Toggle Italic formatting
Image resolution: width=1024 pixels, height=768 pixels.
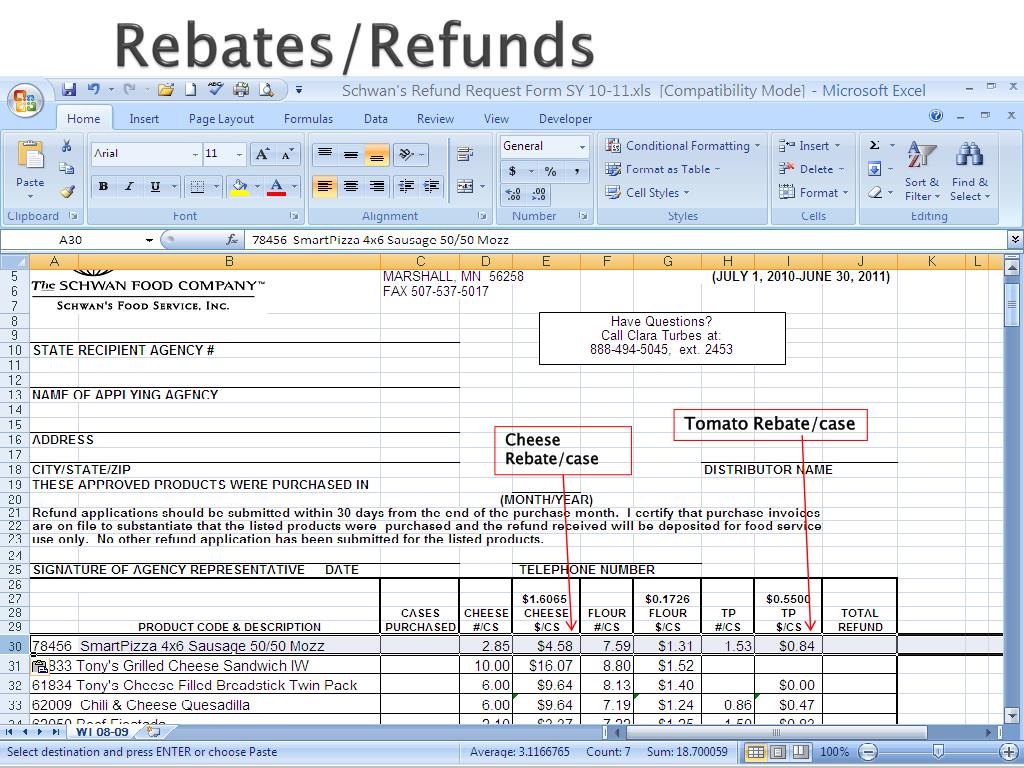(129, 187)
